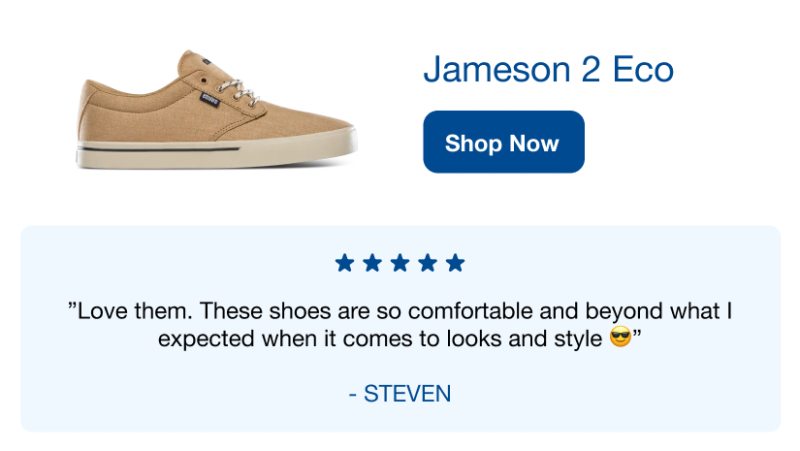
Task: Click the word Eco in the title
Action: (643, 69)
